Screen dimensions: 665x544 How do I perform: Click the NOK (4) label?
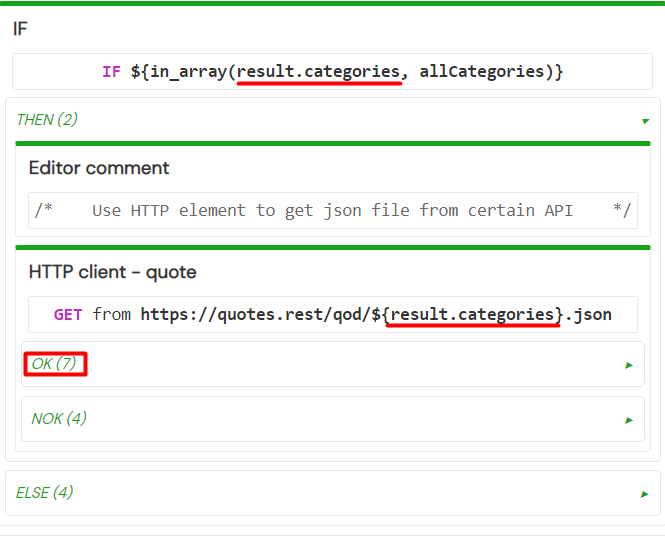click(x=59, y=419)
